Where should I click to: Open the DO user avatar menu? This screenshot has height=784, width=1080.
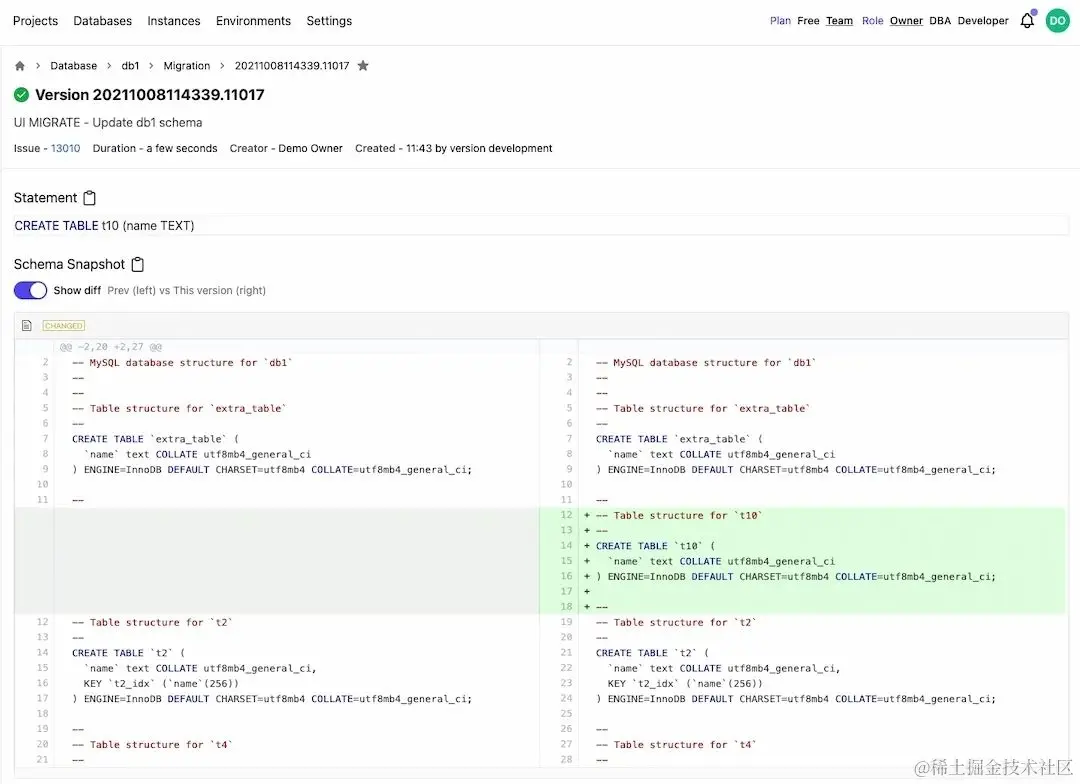click(x=1057, y=21)
